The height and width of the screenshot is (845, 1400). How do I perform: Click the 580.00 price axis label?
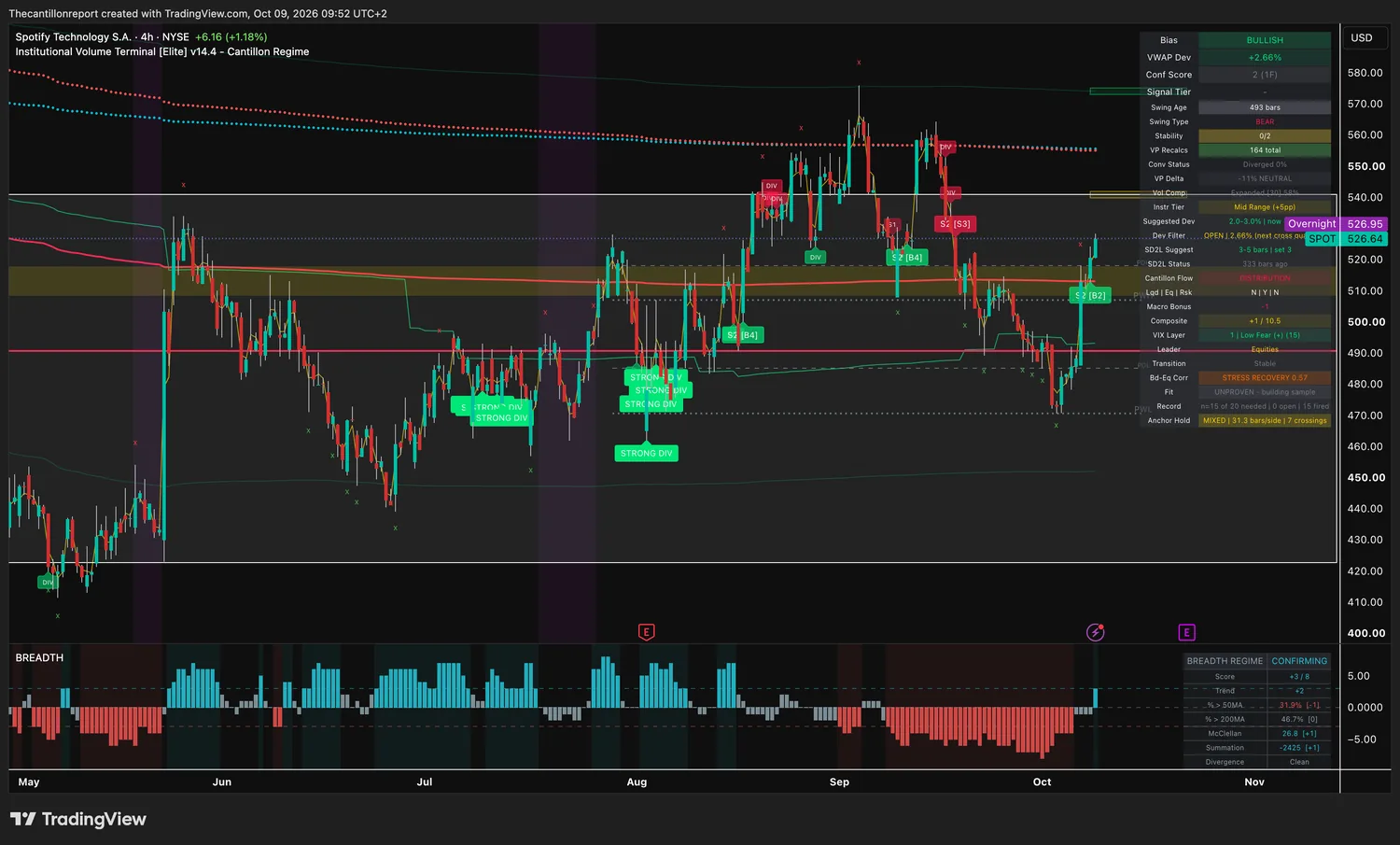1365,73
